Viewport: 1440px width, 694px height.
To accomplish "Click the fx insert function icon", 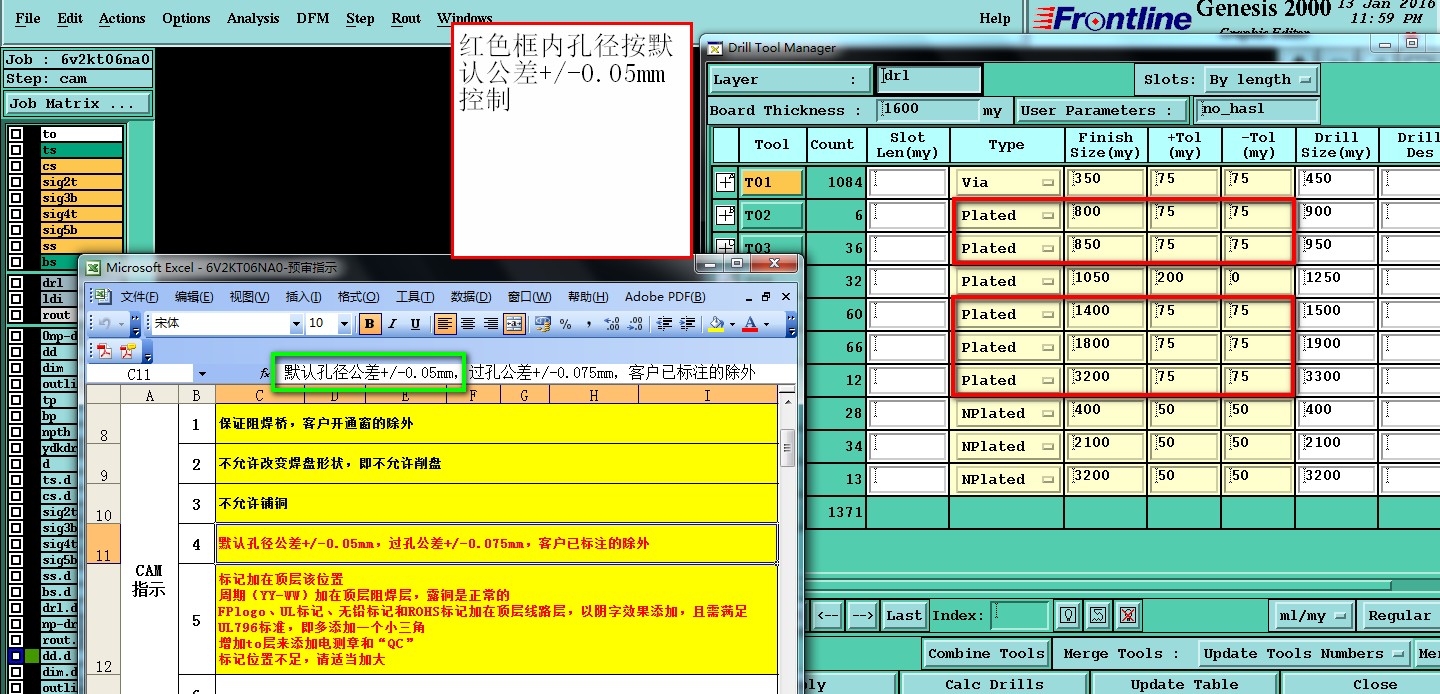I will point(265,373).
